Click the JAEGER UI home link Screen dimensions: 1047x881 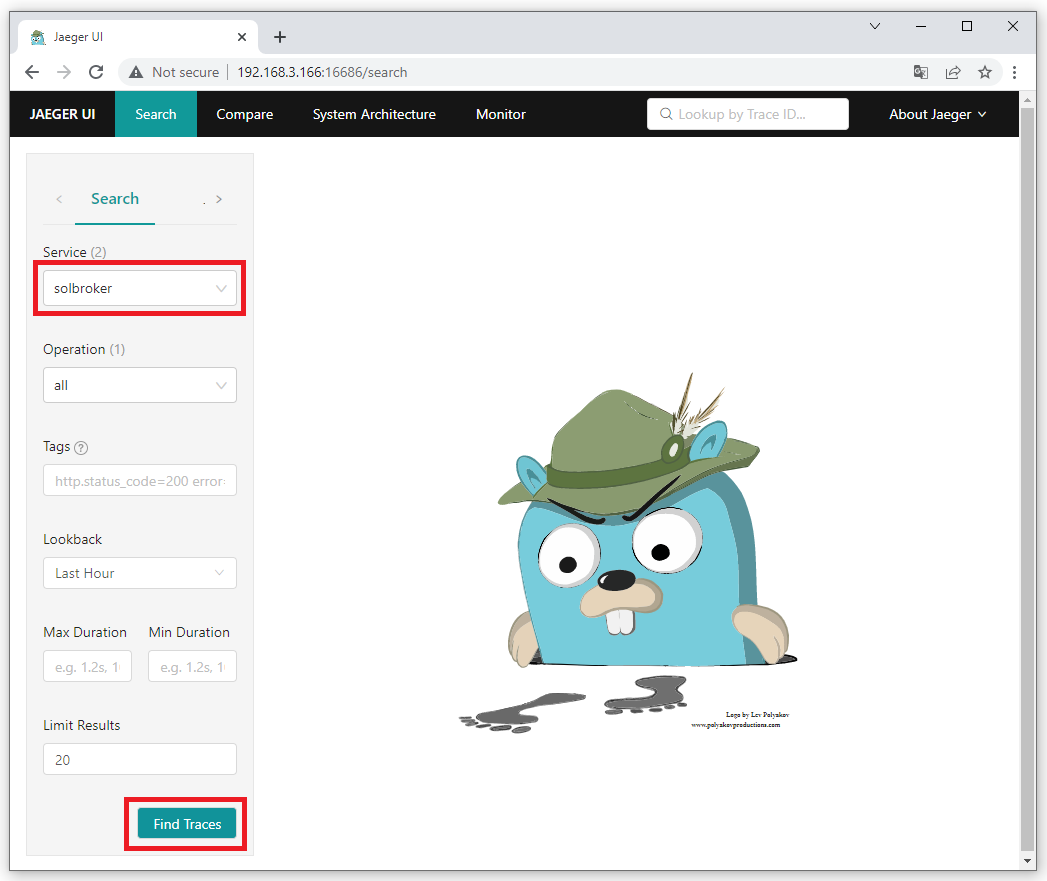[62, 114]
